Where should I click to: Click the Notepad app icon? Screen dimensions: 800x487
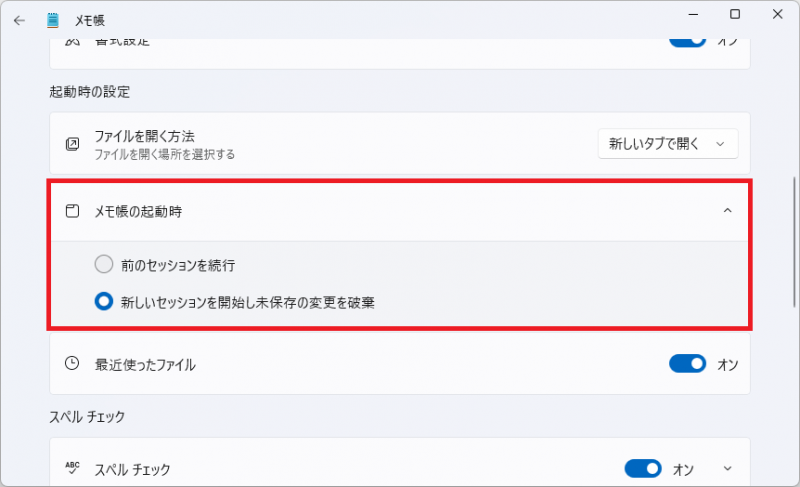[x=53, y=19]
